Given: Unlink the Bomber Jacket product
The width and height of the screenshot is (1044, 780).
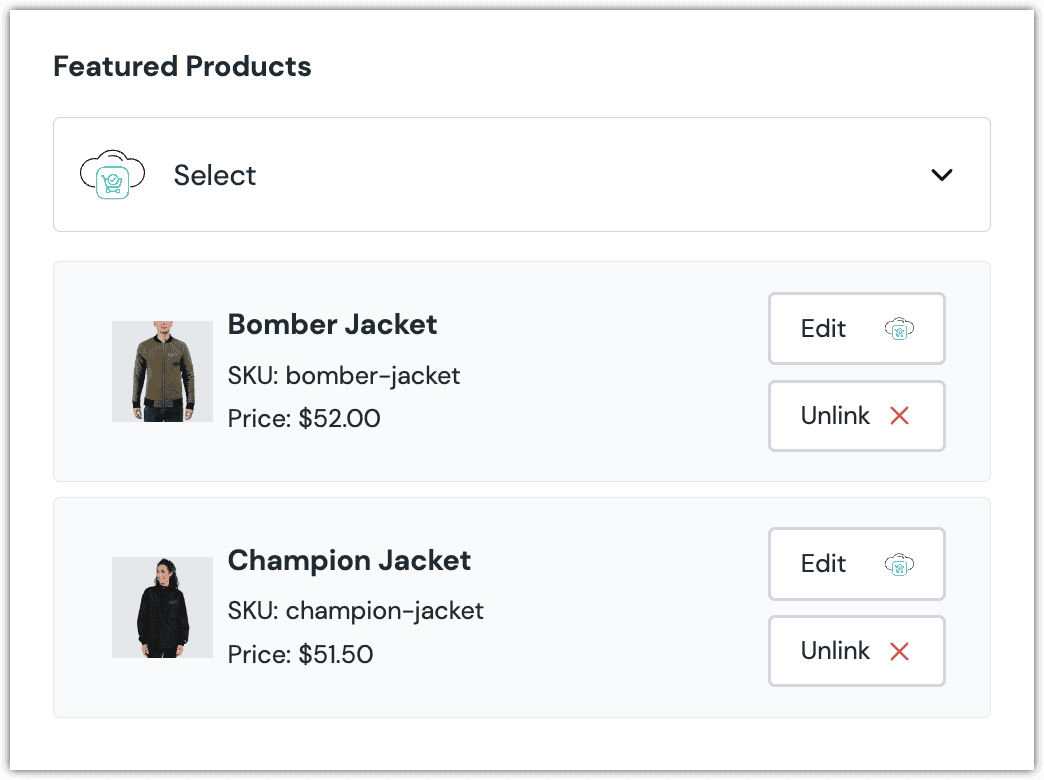Looking at the screenshot, I should (856, 416).
